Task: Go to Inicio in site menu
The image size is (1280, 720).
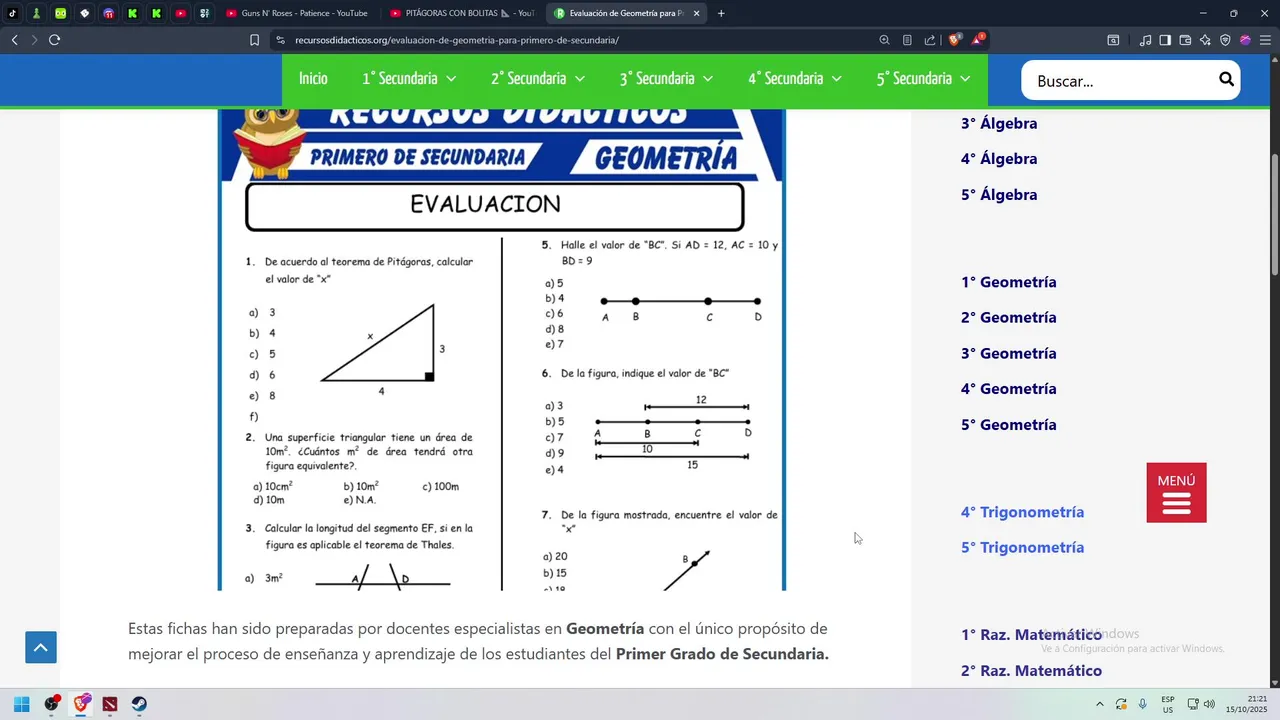Action: pos(313,78)
